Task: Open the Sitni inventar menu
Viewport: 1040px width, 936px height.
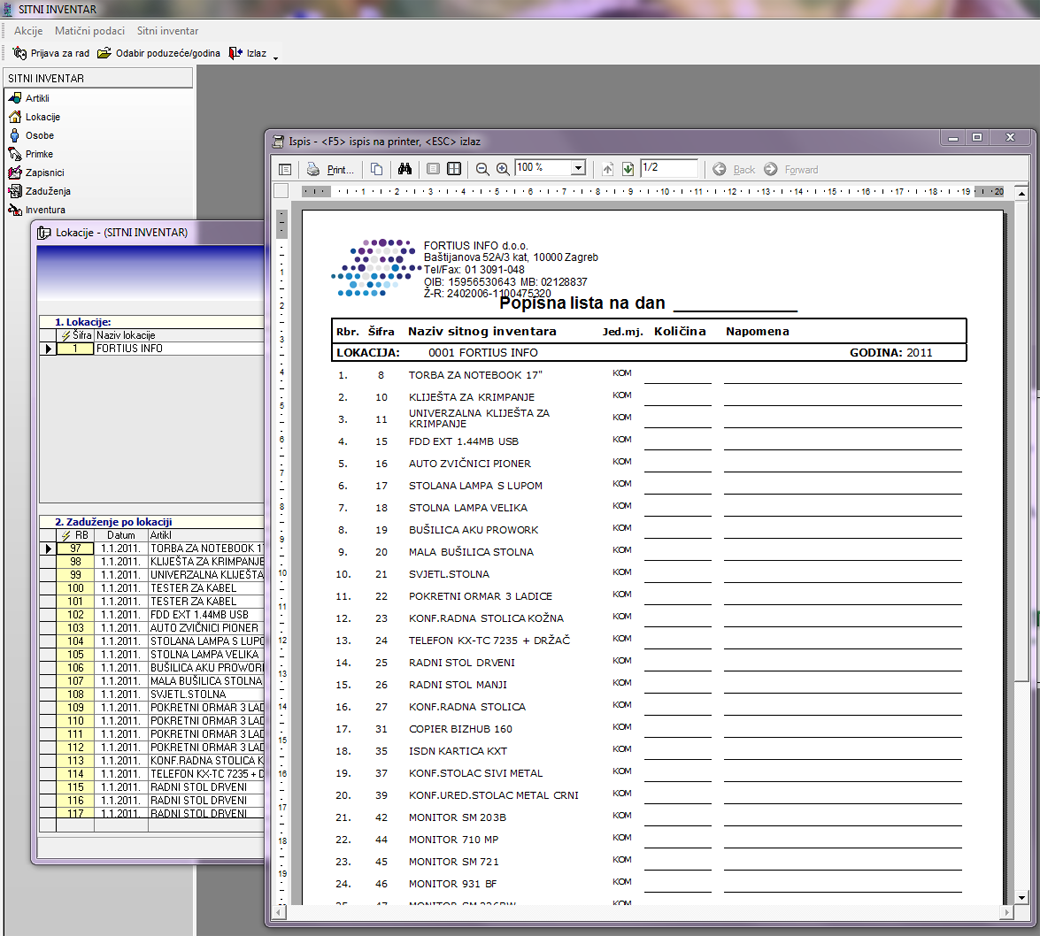Action: [168, 31]
